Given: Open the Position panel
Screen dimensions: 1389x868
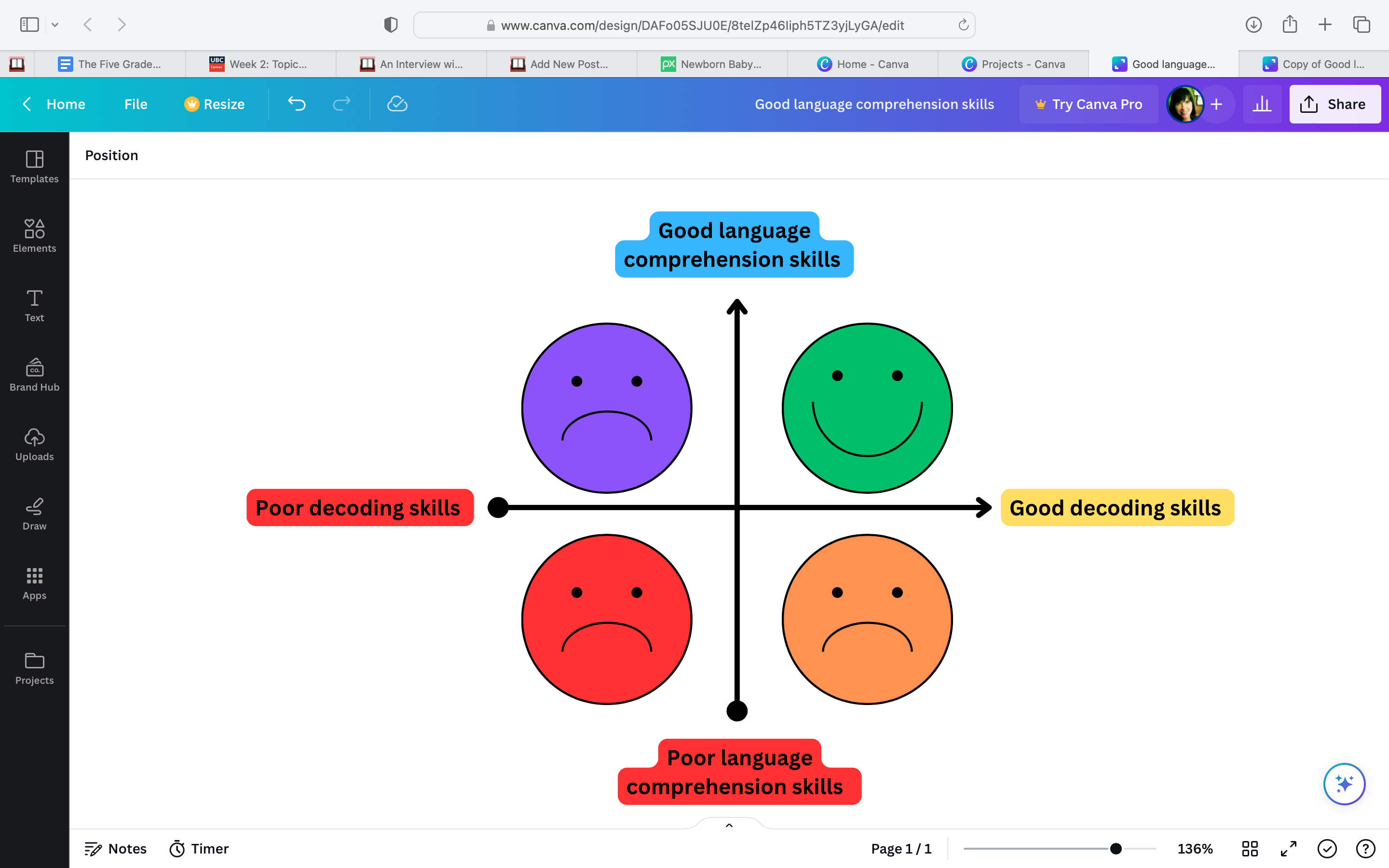Looking at the screenshot, I should point(111,155).
